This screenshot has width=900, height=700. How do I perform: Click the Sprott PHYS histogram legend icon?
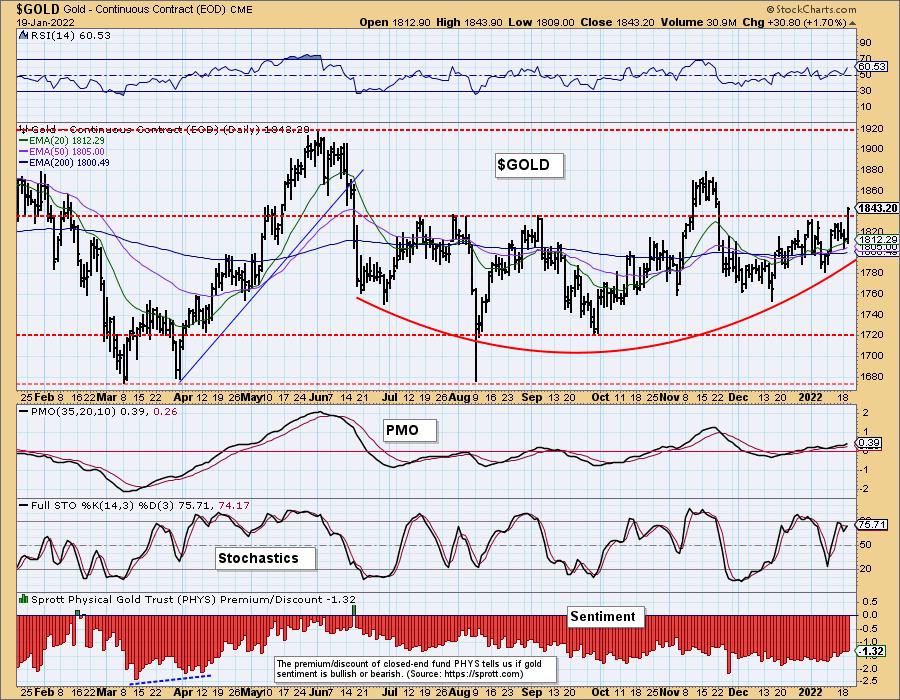[23, 599]
